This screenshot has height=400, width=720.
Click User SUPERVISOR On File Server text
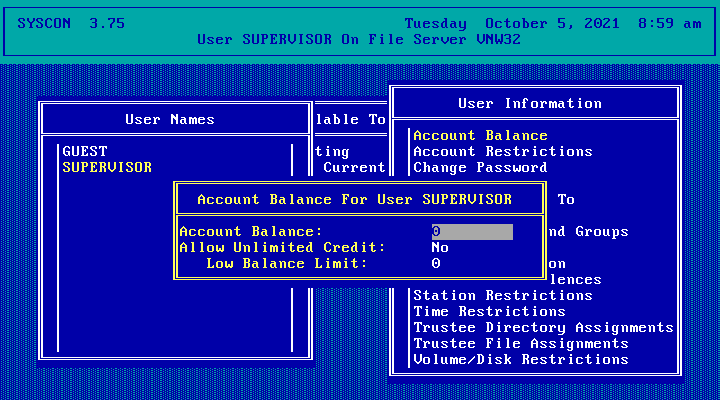pos(359,39)
